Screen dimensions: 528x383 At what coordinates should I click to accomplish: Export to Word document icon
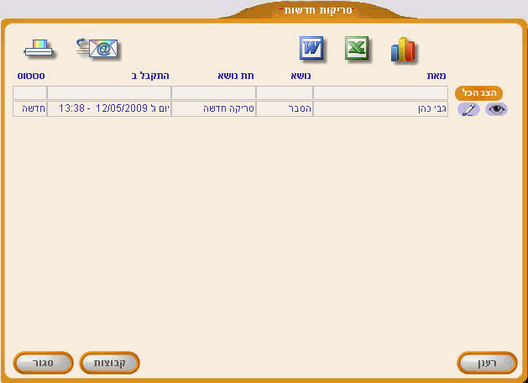312,49
